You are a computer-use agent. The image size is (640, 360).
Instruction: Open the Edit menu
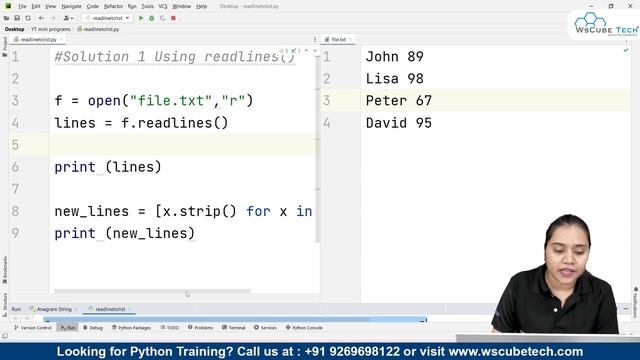(36, 7)
